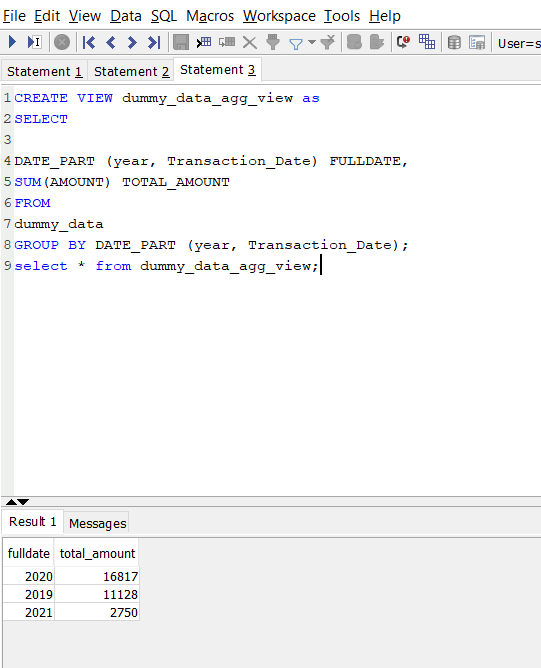541x668 pixels.
Task: Click the commit database icon
Action: click(354, 42)
